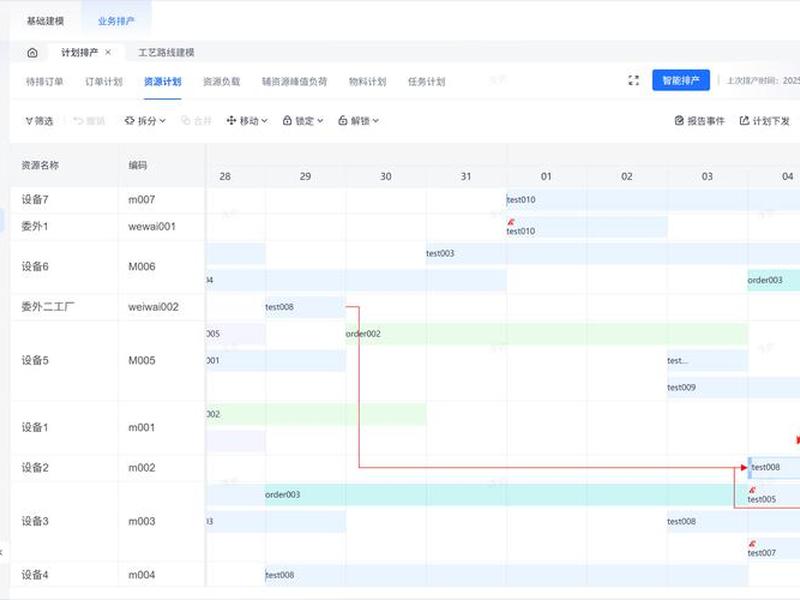The height and width of the screenshot is (600, 800).
Task: Click the 资源名称 column header
Action: [x=40, y=165]
